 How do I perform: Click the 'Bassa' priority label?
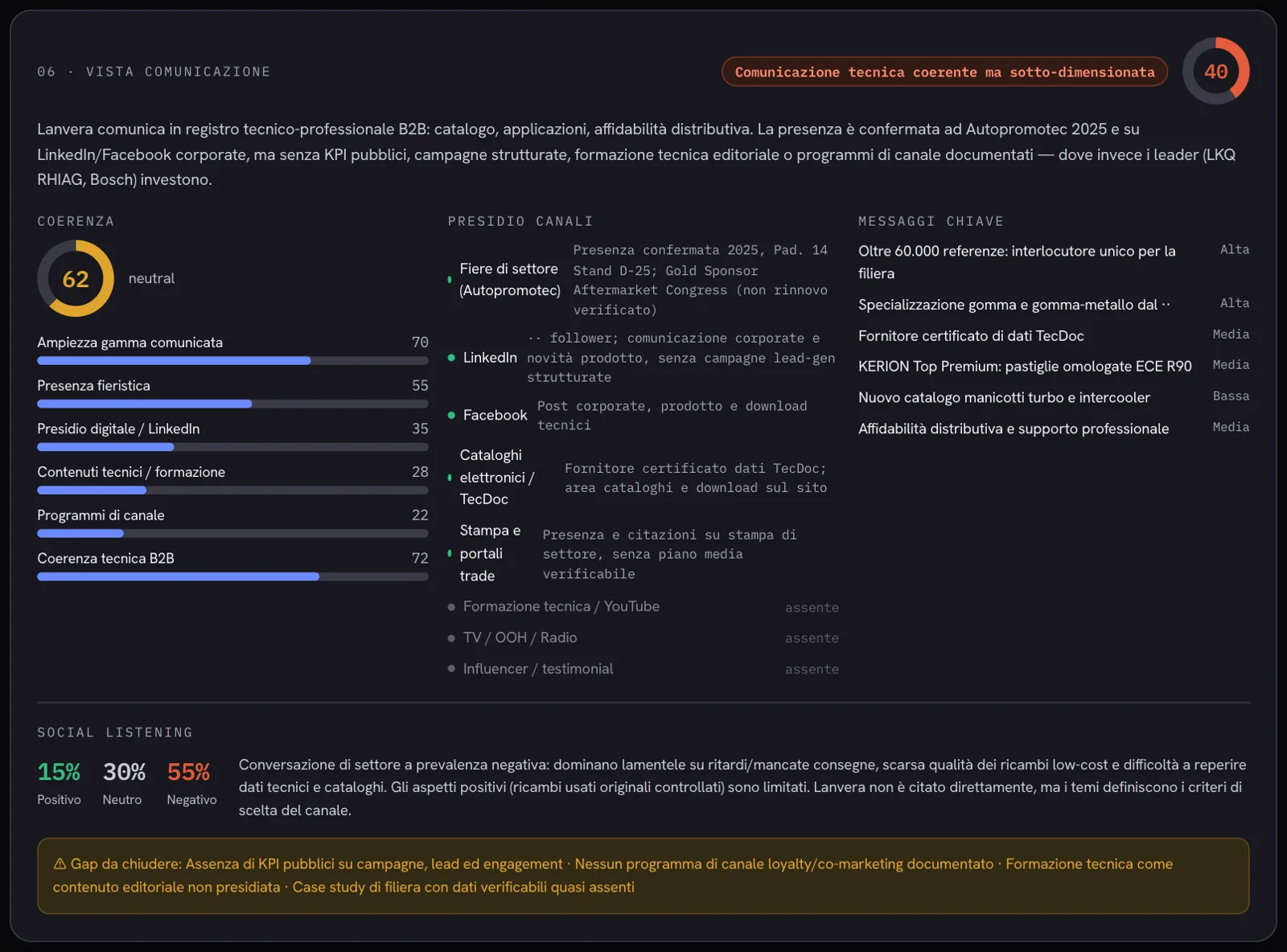pos(1231,396)
